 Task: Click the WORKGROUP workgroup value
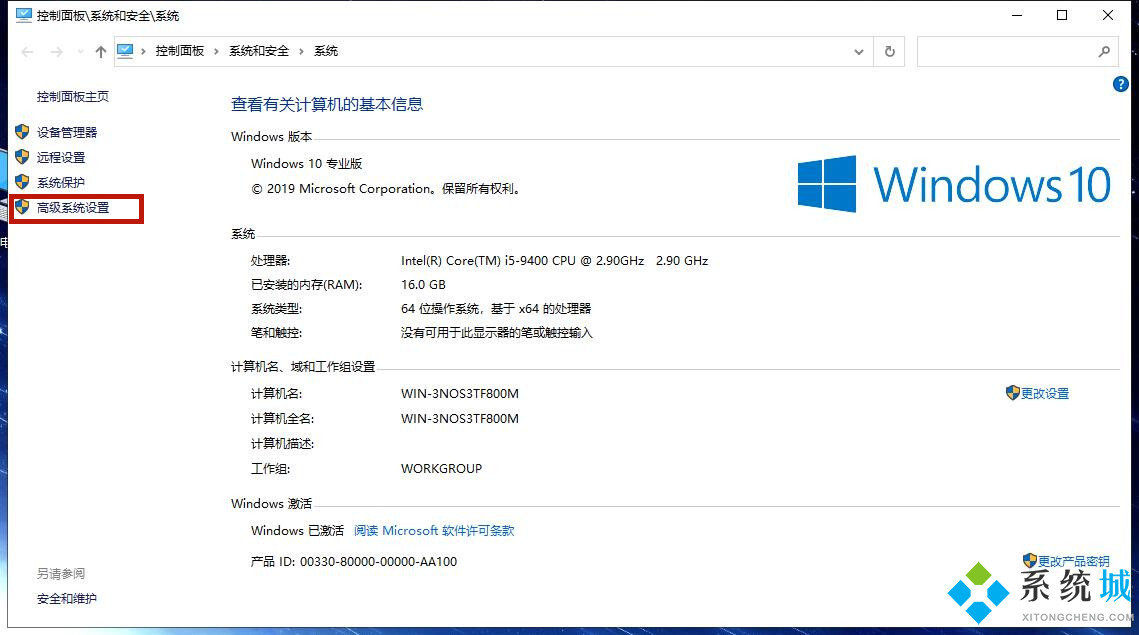442,469
